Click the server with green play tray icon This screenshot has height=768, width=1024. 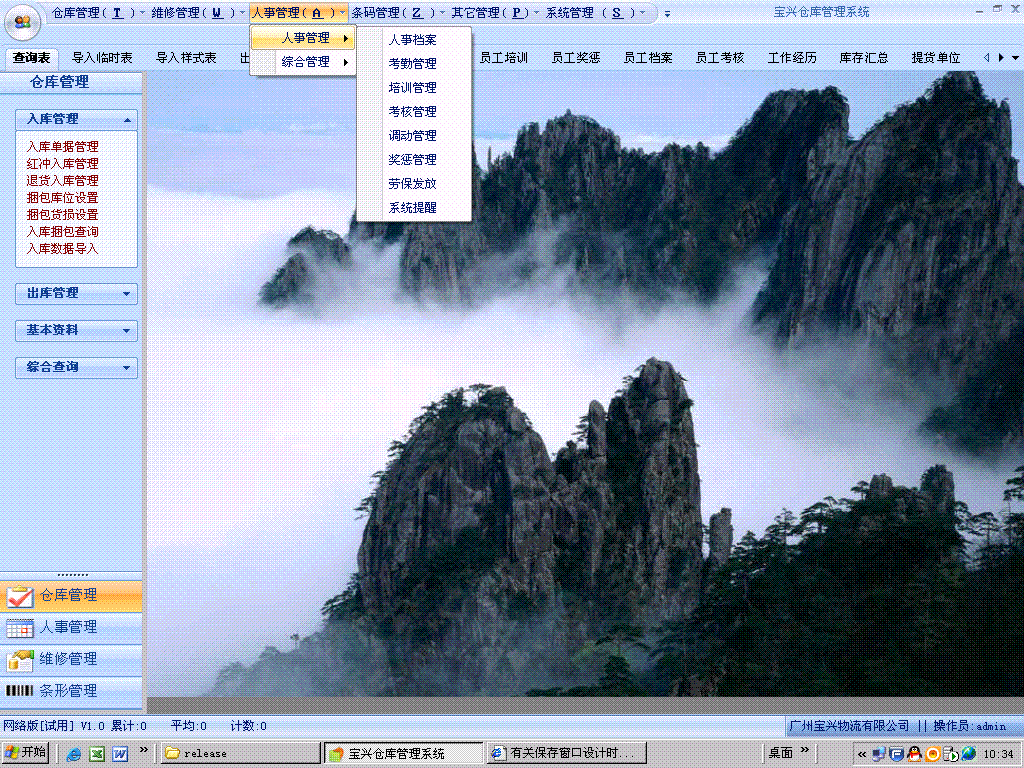click(x=950, y=754)
